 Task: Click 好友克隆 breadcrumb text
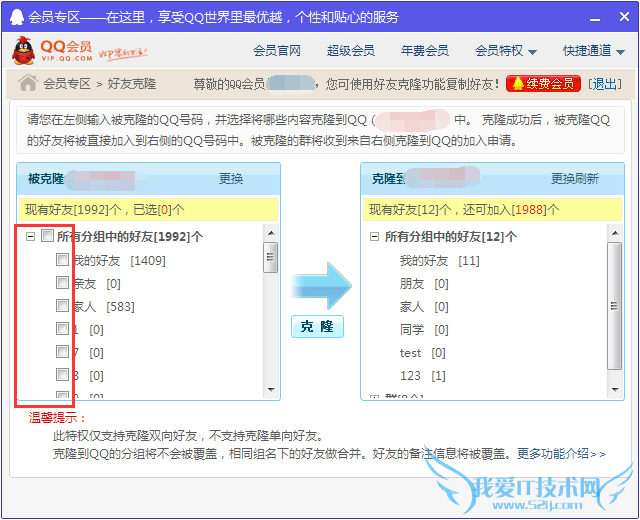coord(132,84)
